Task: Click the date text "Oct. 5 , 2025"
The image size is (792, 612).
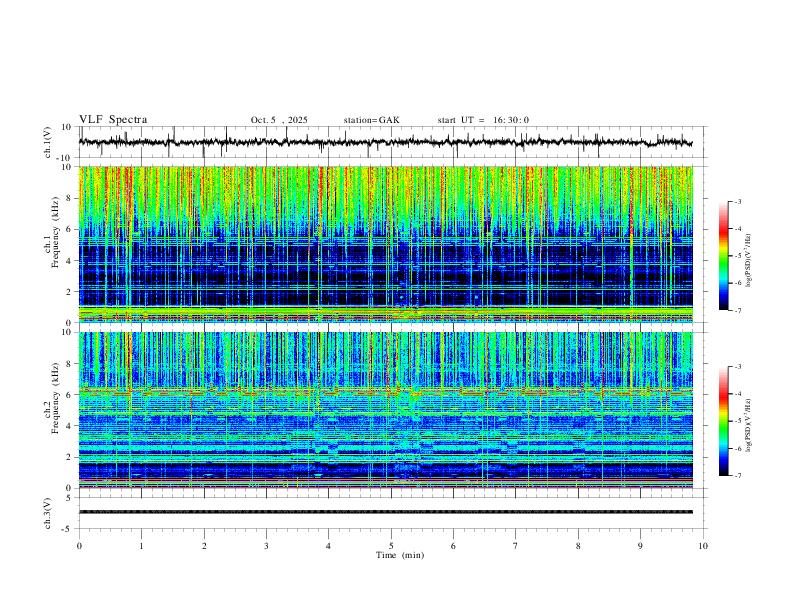Action: click(279, 120)
